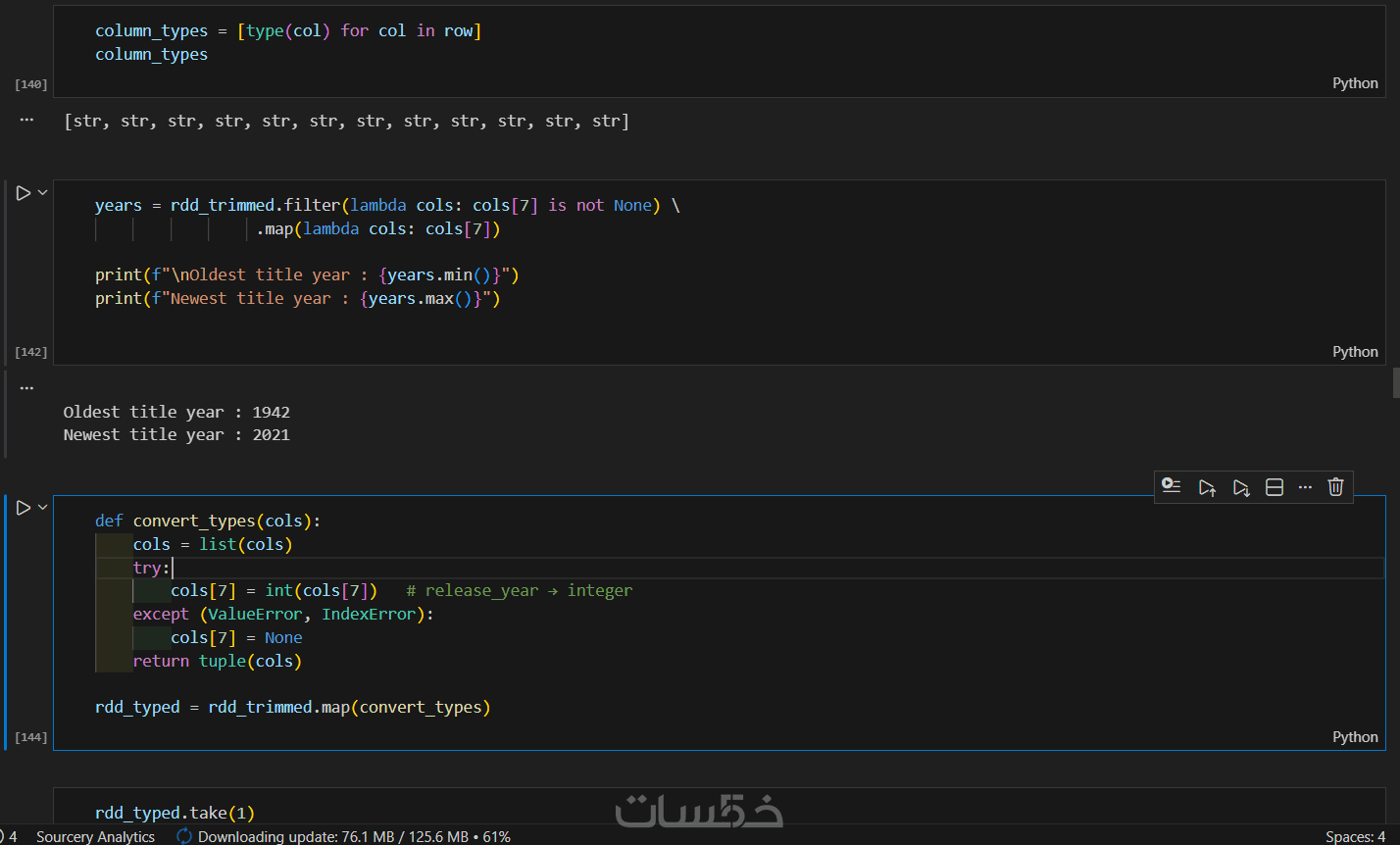Click the Spaces: 4 indentation setting
The height and width of the screenshot is (845, 1400).
coord(1355,836)
